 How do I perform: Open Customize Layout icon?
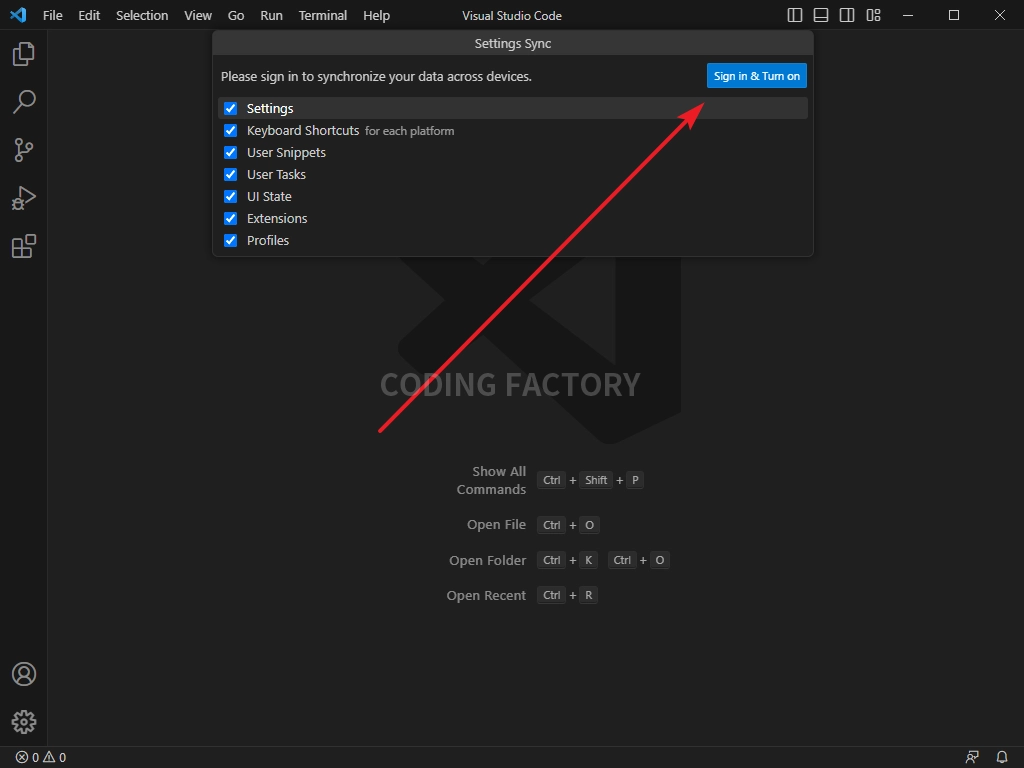point(873,15)
